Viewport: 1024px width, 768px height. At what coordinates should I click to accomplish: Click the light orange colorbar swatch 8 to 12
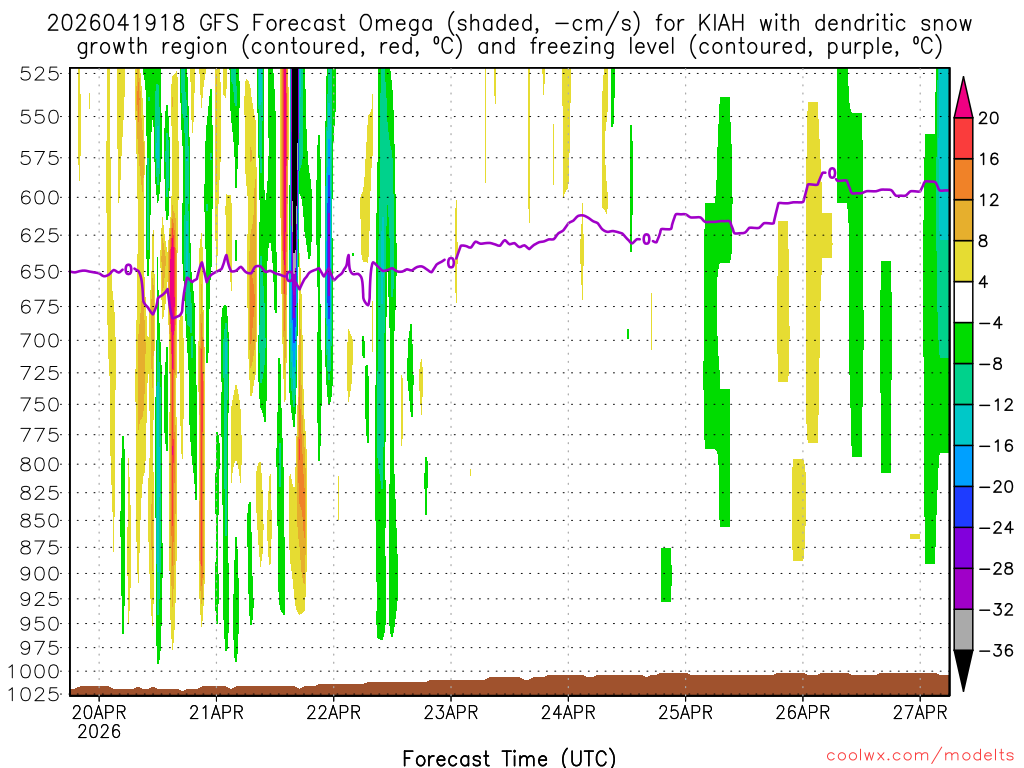(x=963, y=221)
